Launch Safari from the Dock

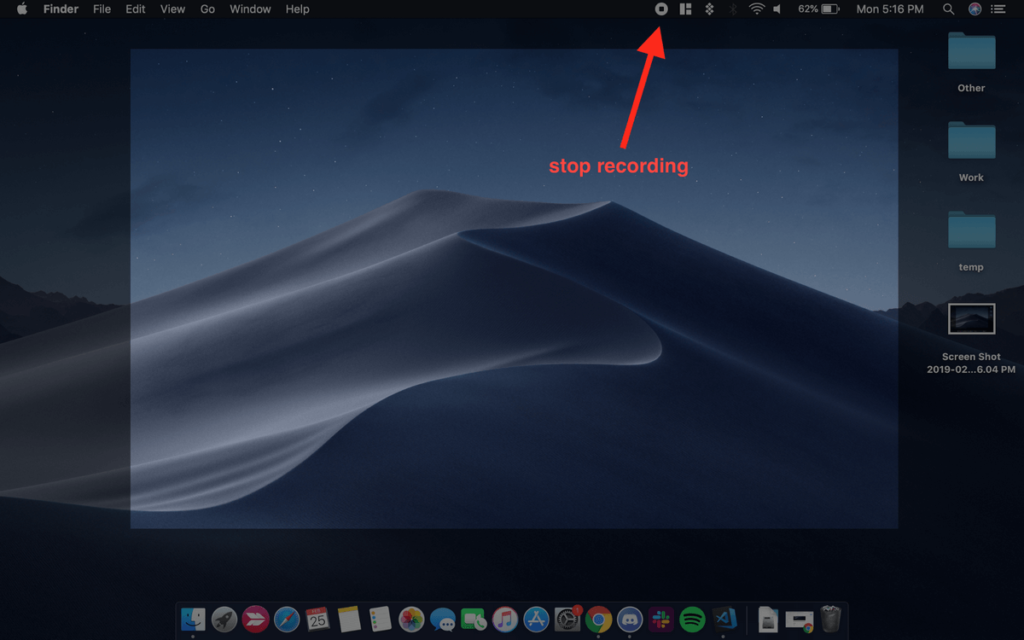coord(285,620)
